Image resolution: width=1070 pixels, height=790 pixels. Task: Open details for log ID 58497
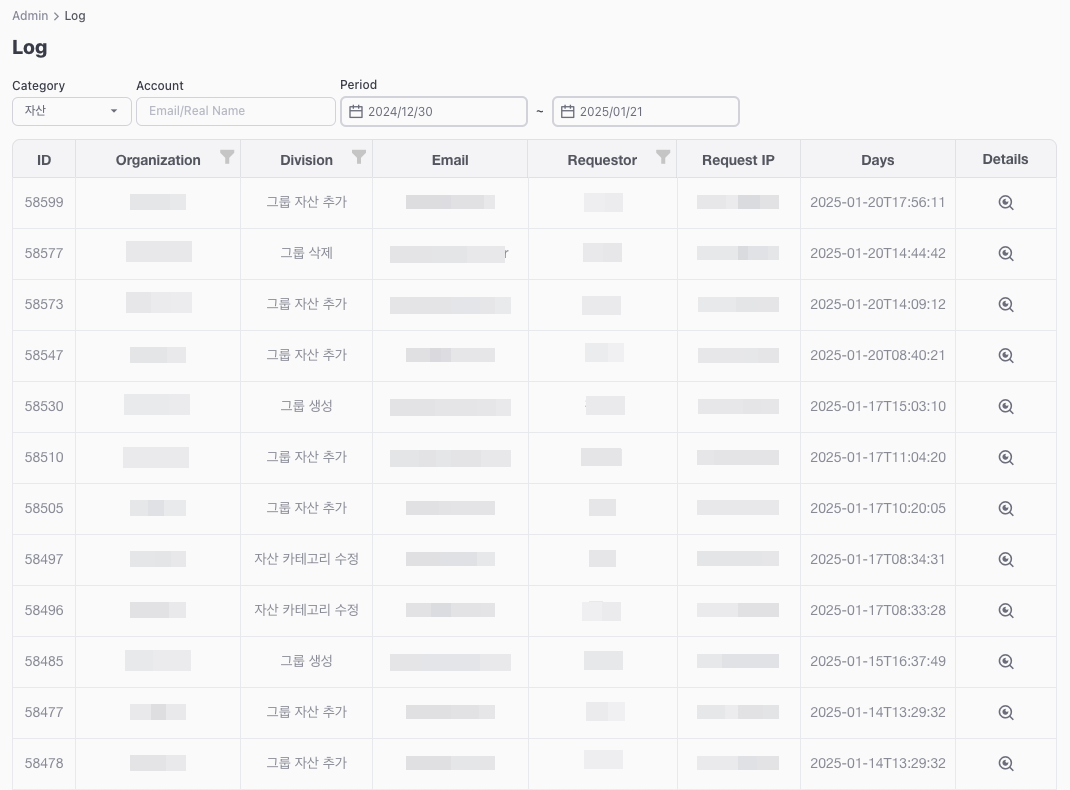(1006, 560)
